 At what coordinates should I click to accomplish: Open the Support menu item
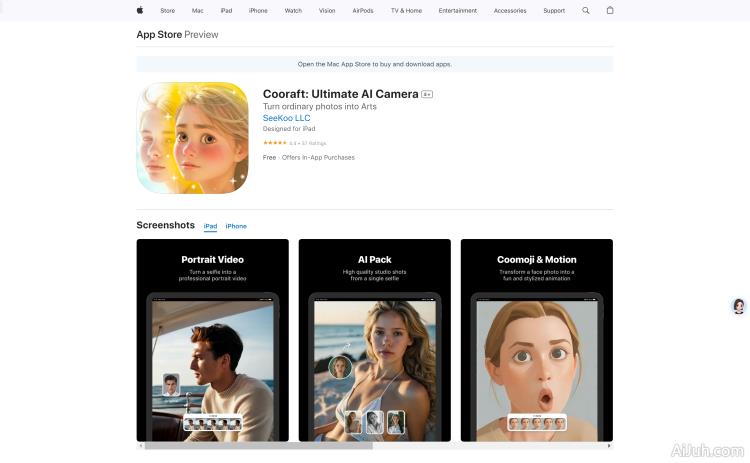pyautogui.click(x=554, y=10)
